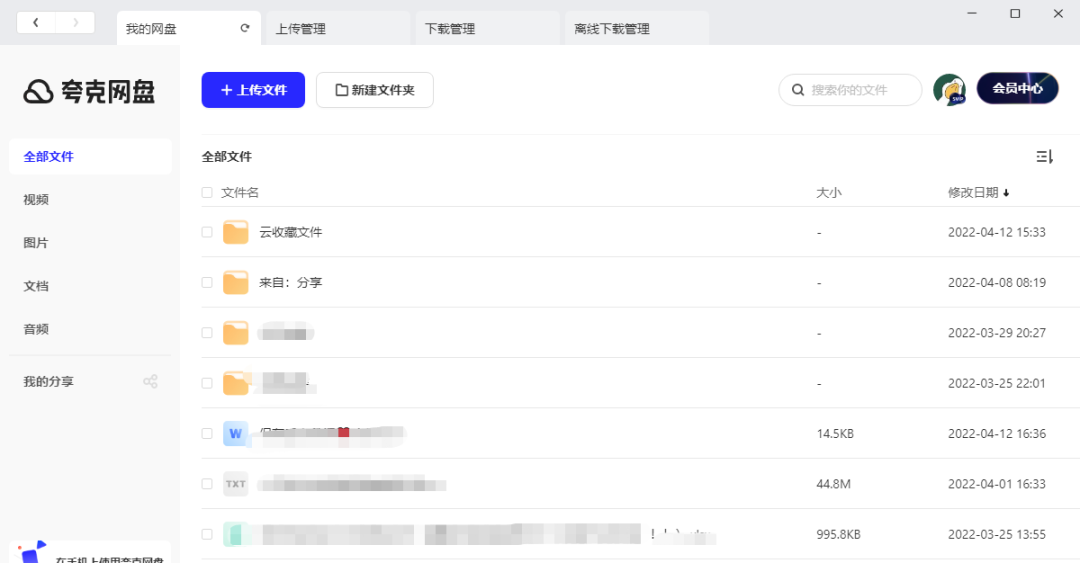Focus the 搜索你的文件 search field

(x=850, y=90)
